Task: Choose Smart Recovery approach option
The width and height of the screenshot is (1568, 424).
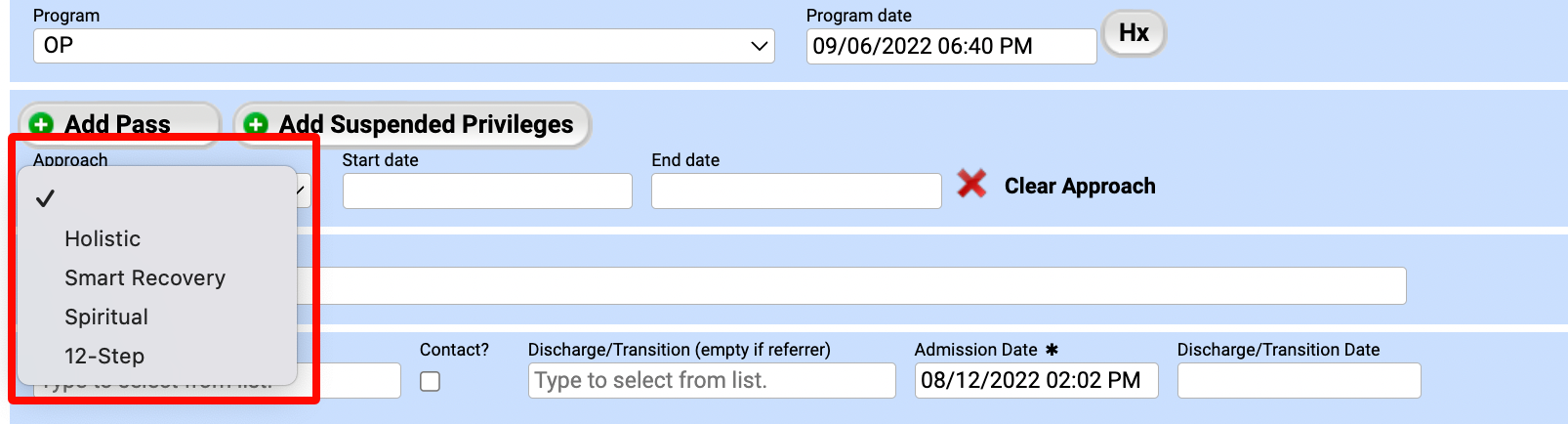Action: (144, 277)
